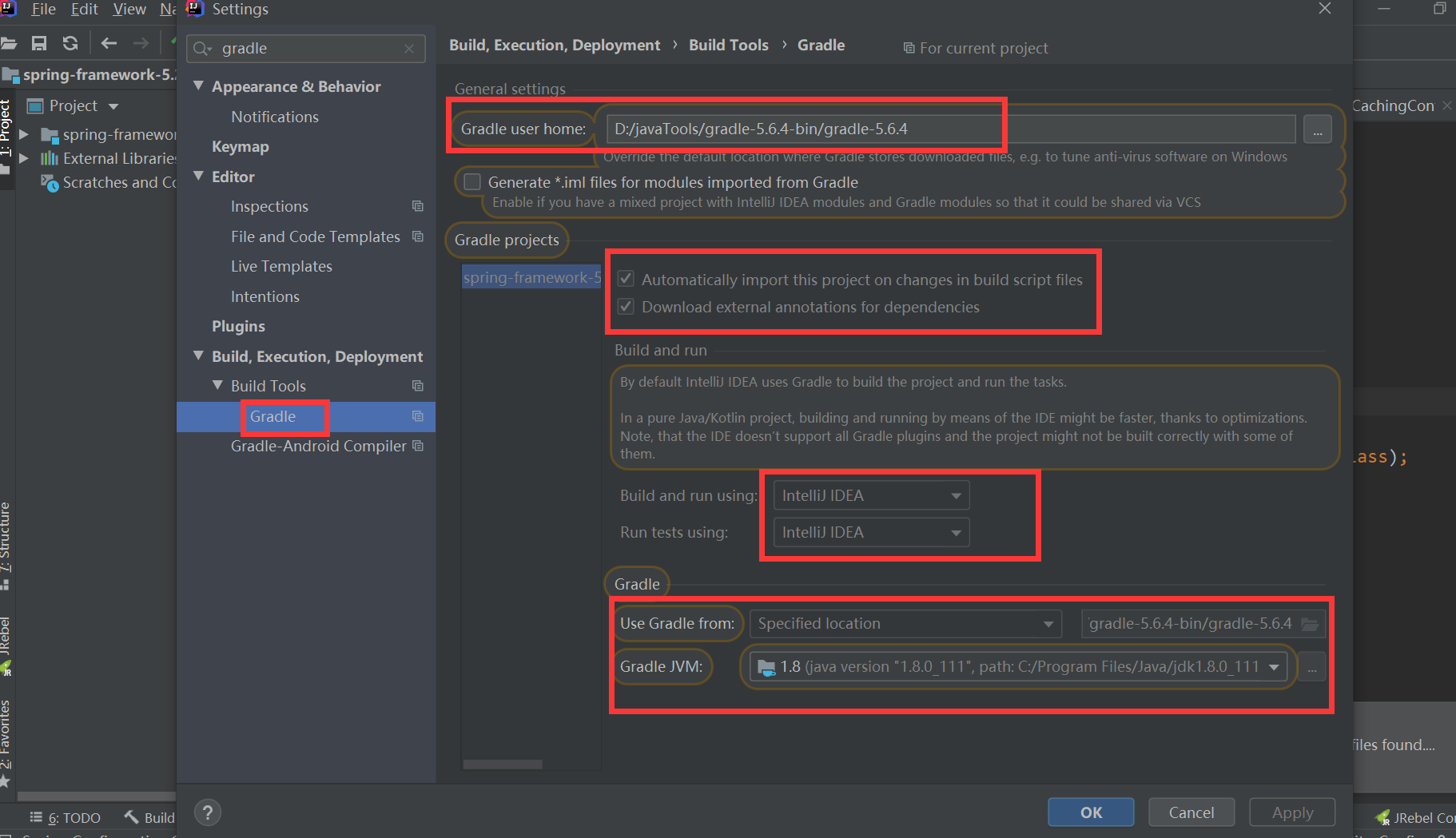Select the Plugins settings item
The image size is (1456, 838).
point(238,327)
